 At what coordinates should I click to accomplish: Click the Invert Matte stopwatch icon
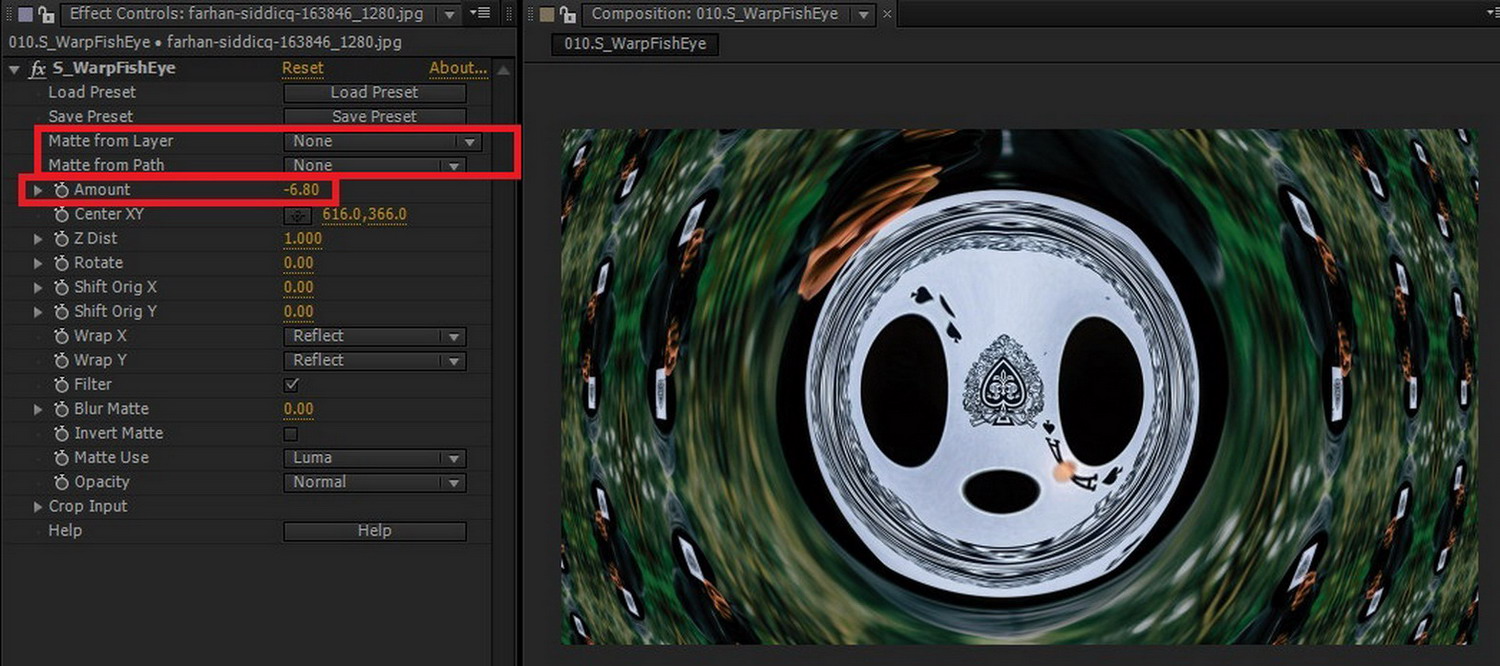point(62,433)
